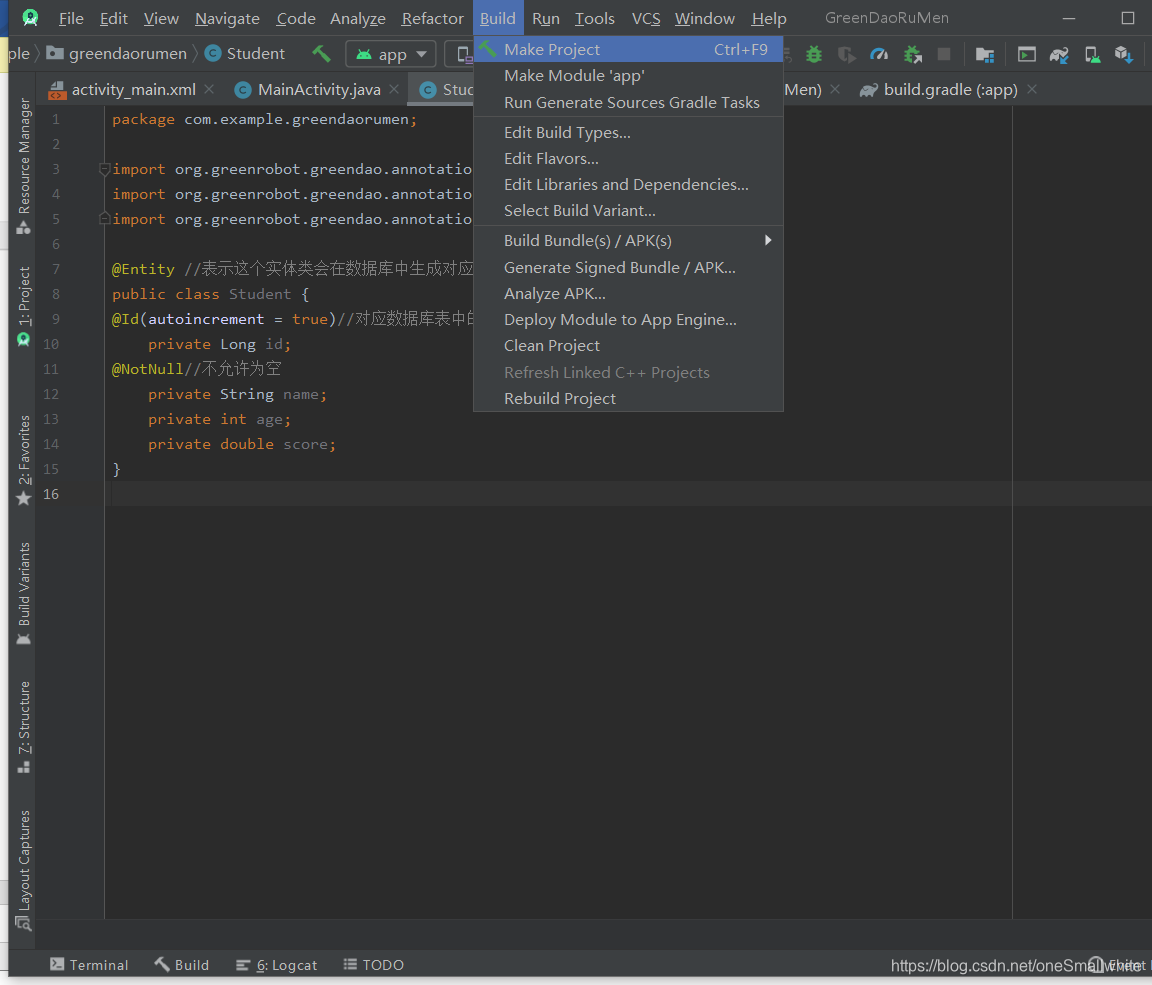Open the Window menu
The image size is (1152, 985).
(x=705, y=18)
